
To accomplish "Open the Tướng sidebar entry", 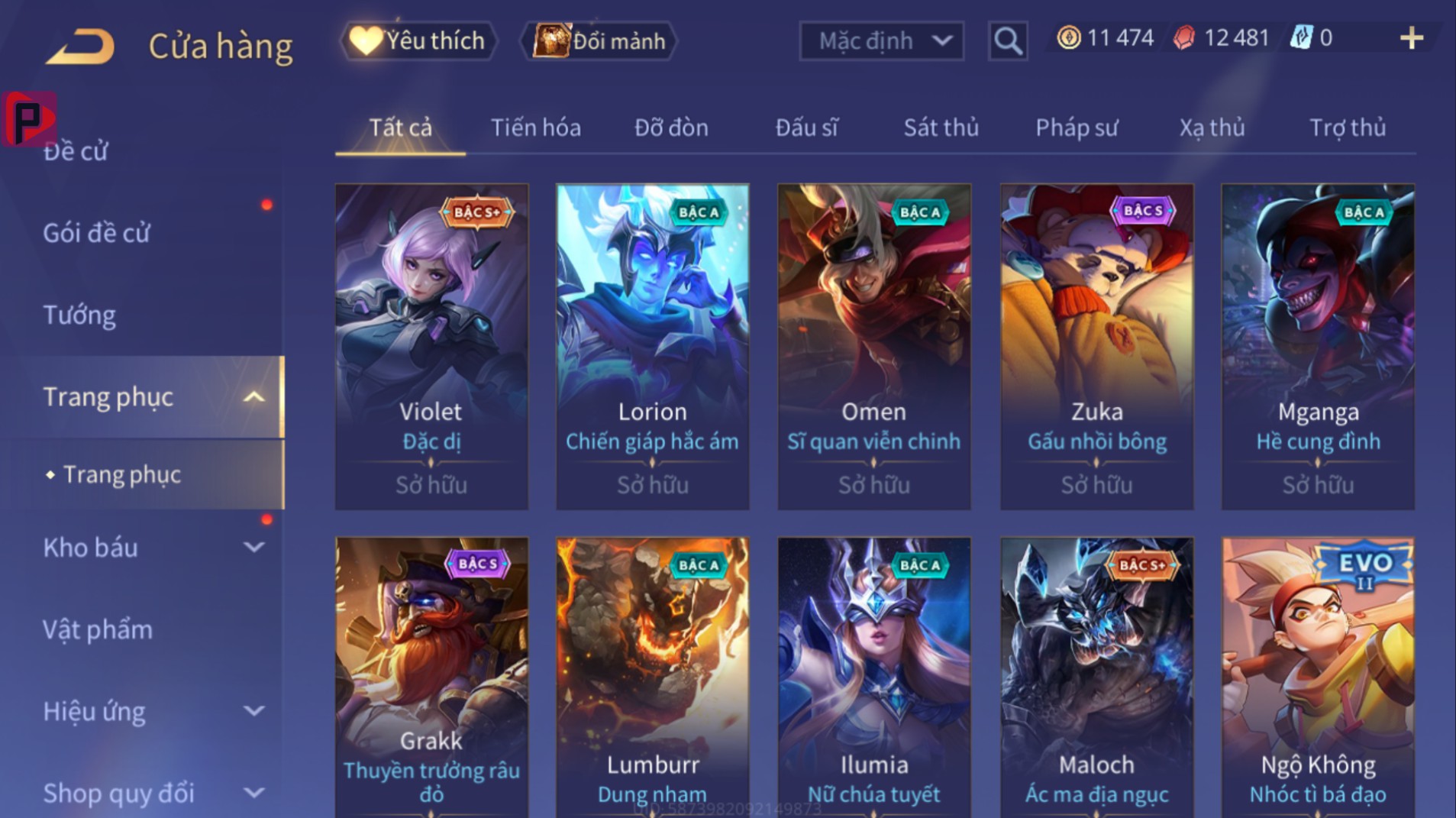I will click(79, 315).
